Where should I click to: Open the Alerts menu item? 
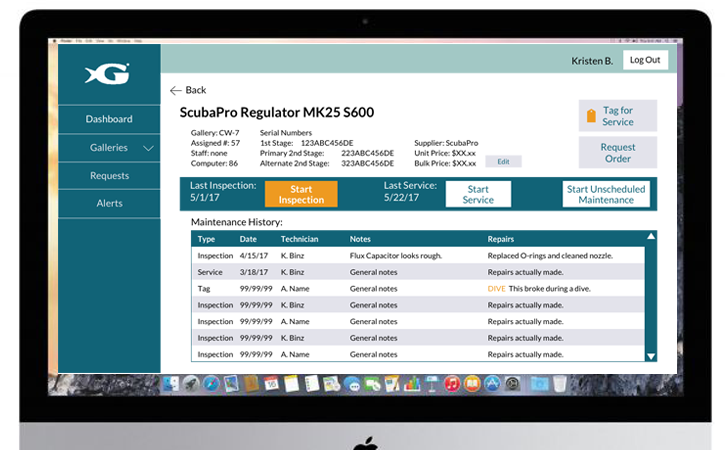coord(109,203)
